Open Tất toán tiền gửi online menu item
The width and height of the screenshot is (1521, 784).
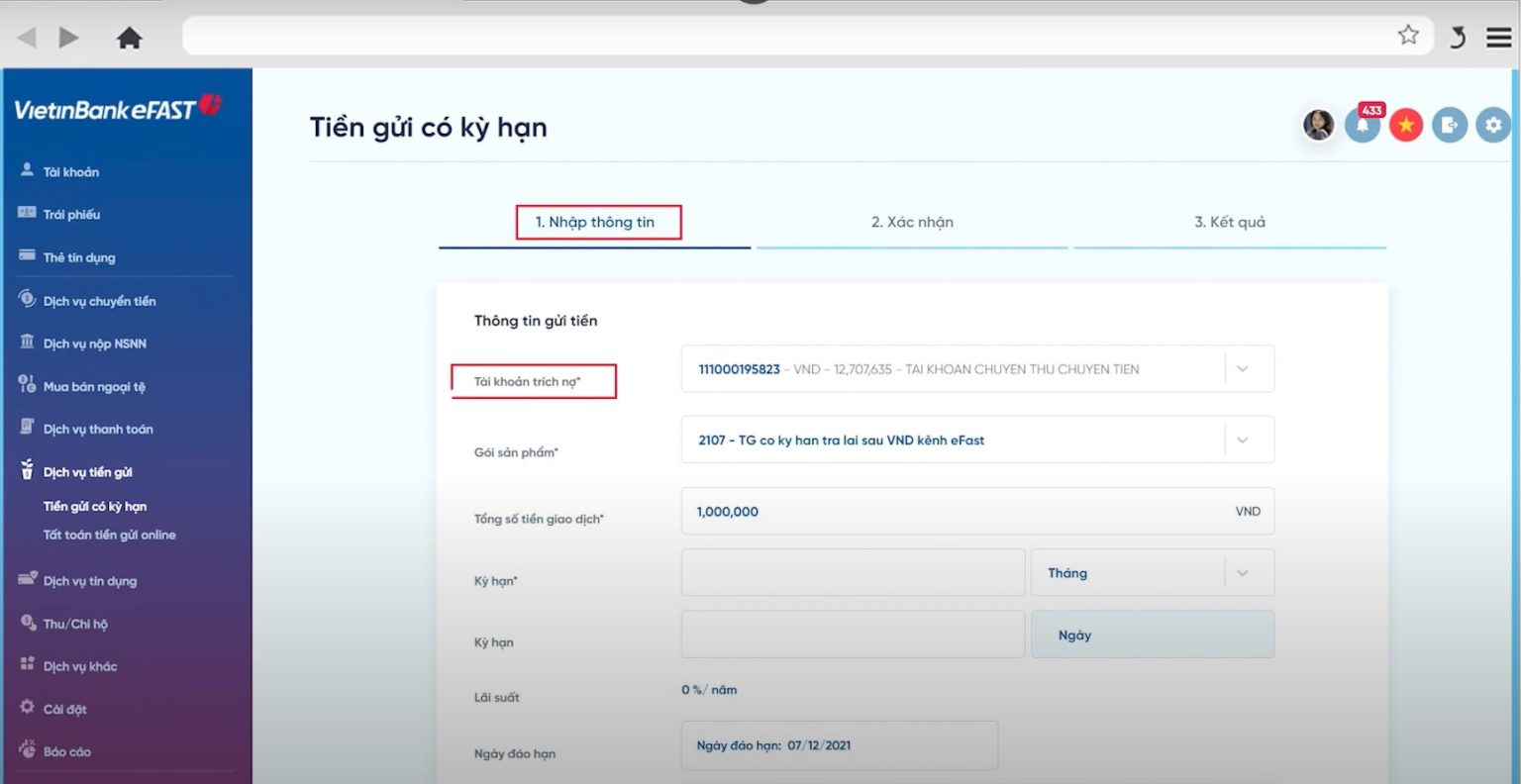pos(111,535)
